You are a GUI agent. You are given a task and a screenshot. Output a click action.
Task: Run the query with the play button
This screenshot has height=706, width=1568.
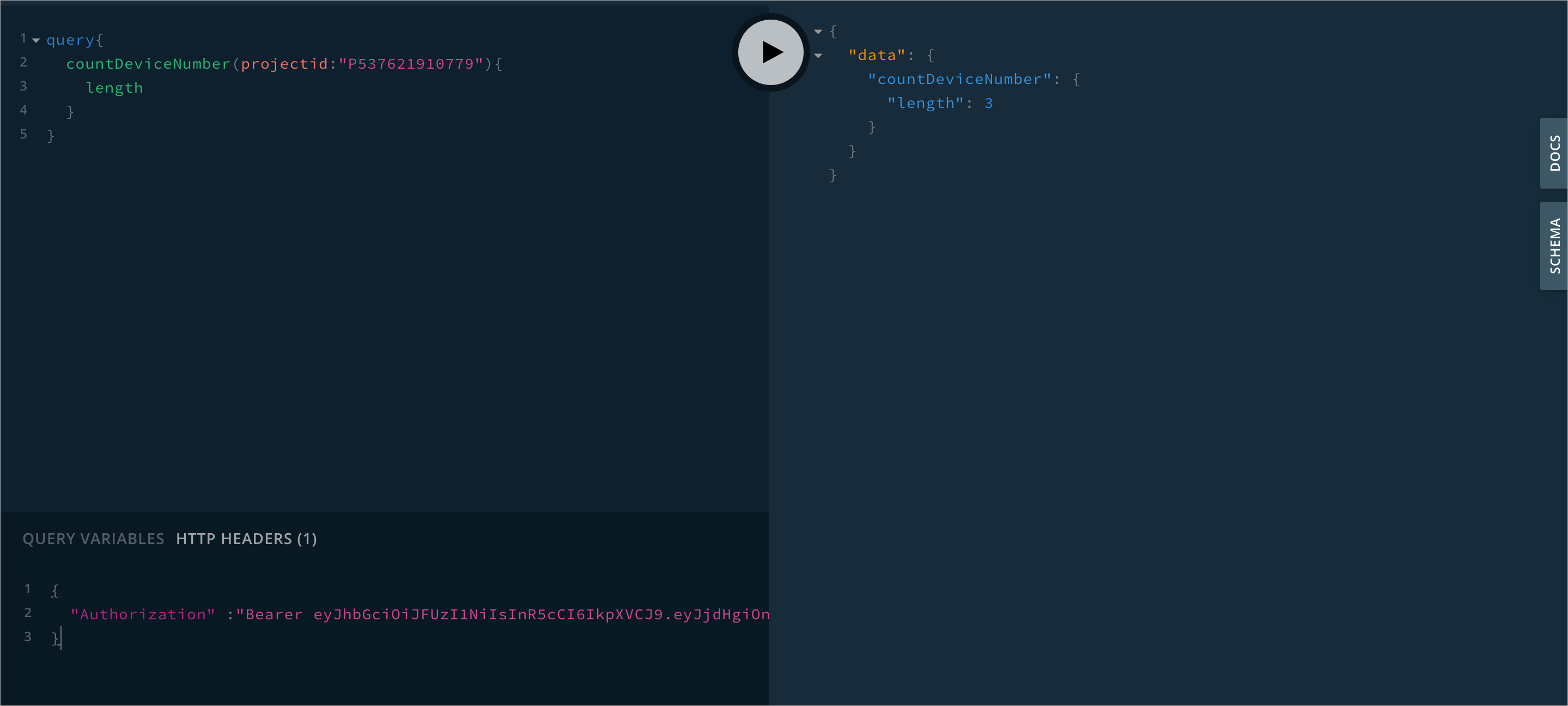[770, 52]
